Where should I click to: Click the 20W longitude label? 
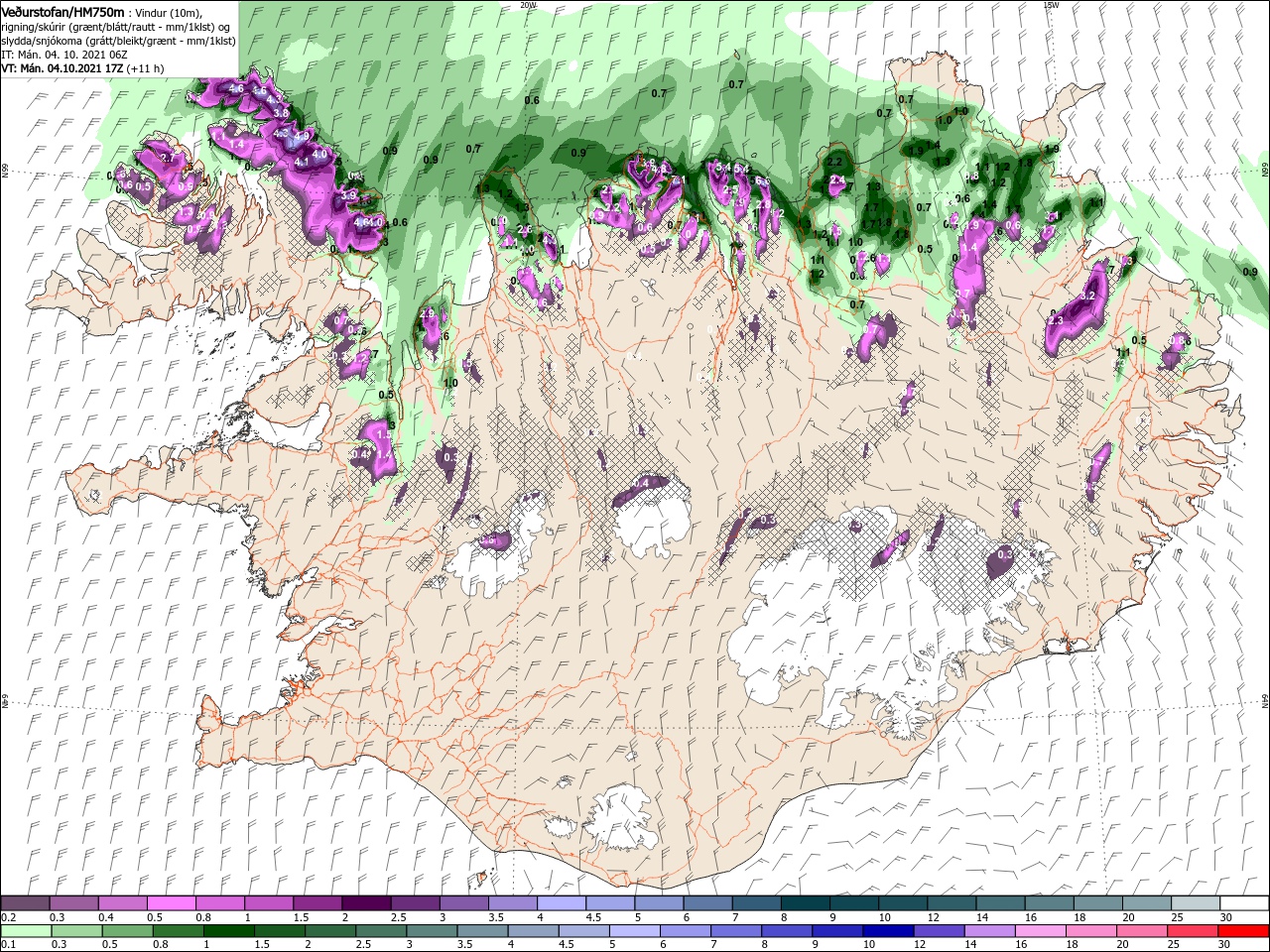click(528, 5)
